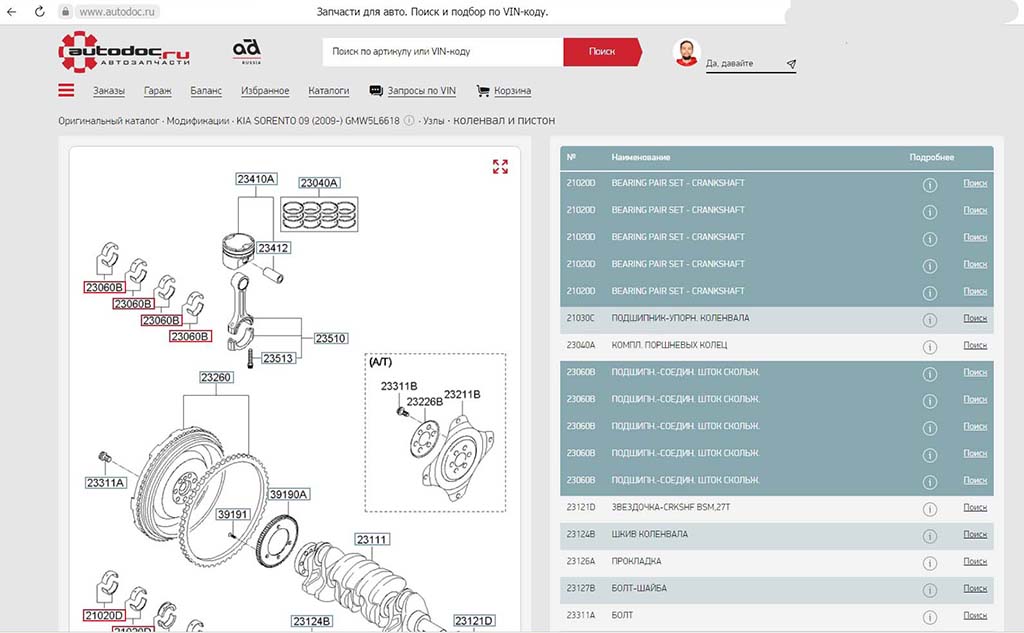Open info icon for 21030C thrust bearing
The image size is (1024, 633).
tap(929, 319)
